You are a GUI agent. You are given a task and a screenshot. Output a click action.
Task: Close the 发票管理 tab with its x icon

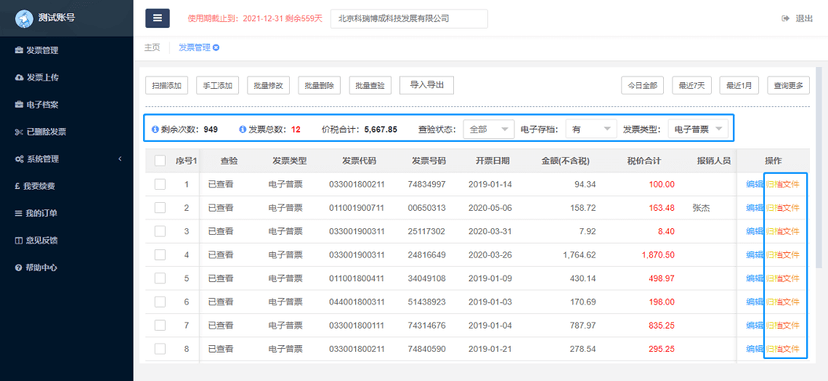[x=216, y=47]
